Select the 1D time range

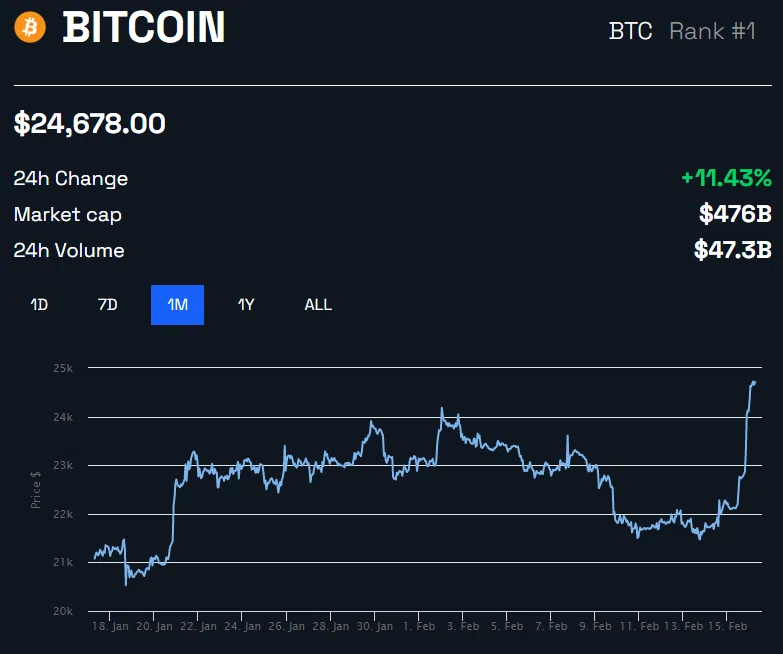tap(39, 305)
